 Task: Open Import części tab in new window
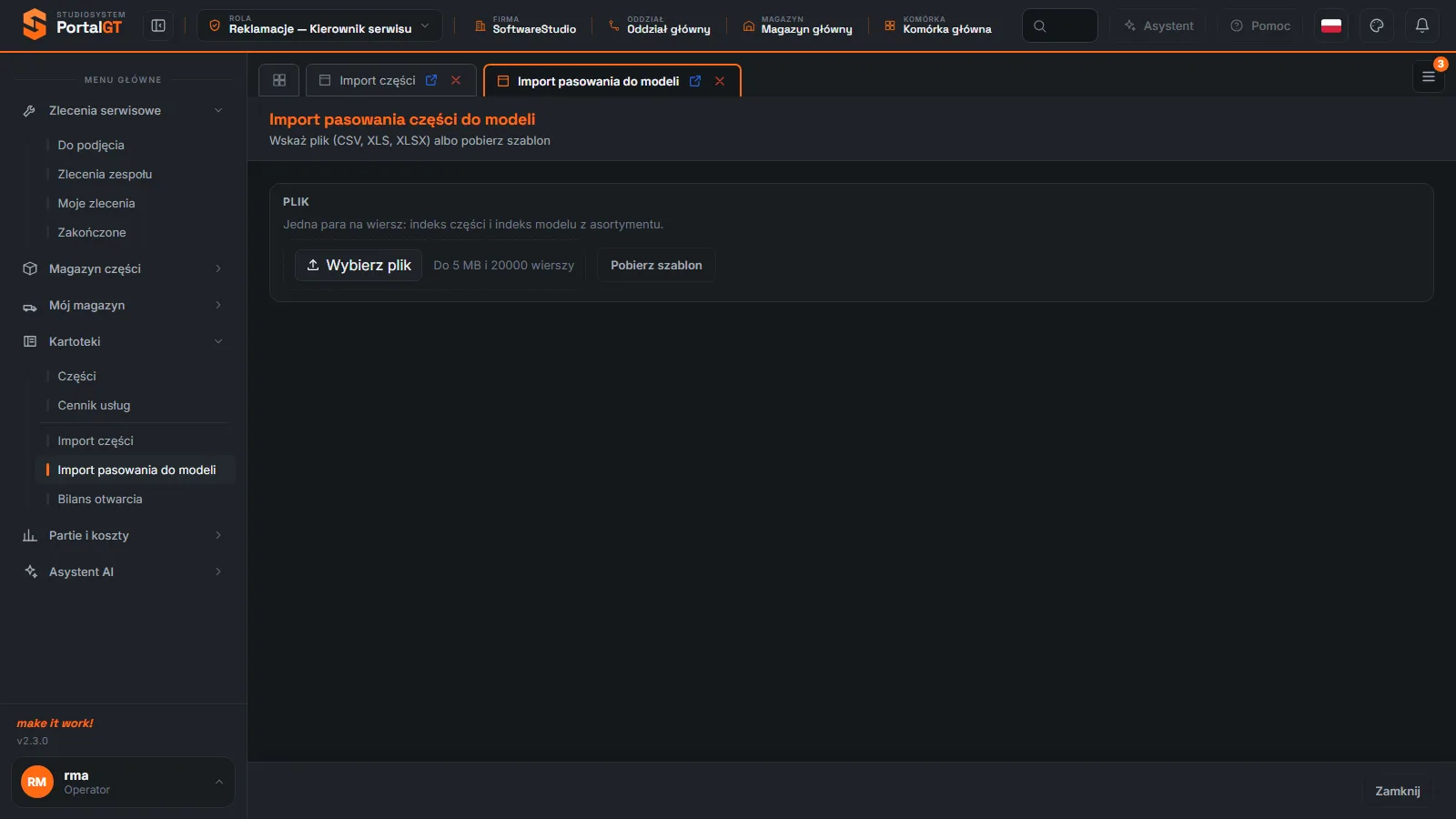[x=431, y=80]
